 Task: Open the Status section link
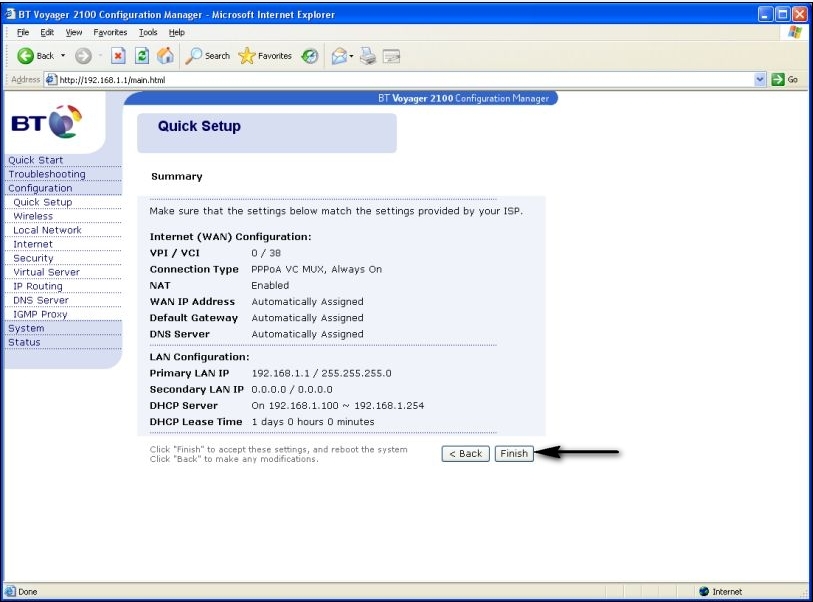24,342
